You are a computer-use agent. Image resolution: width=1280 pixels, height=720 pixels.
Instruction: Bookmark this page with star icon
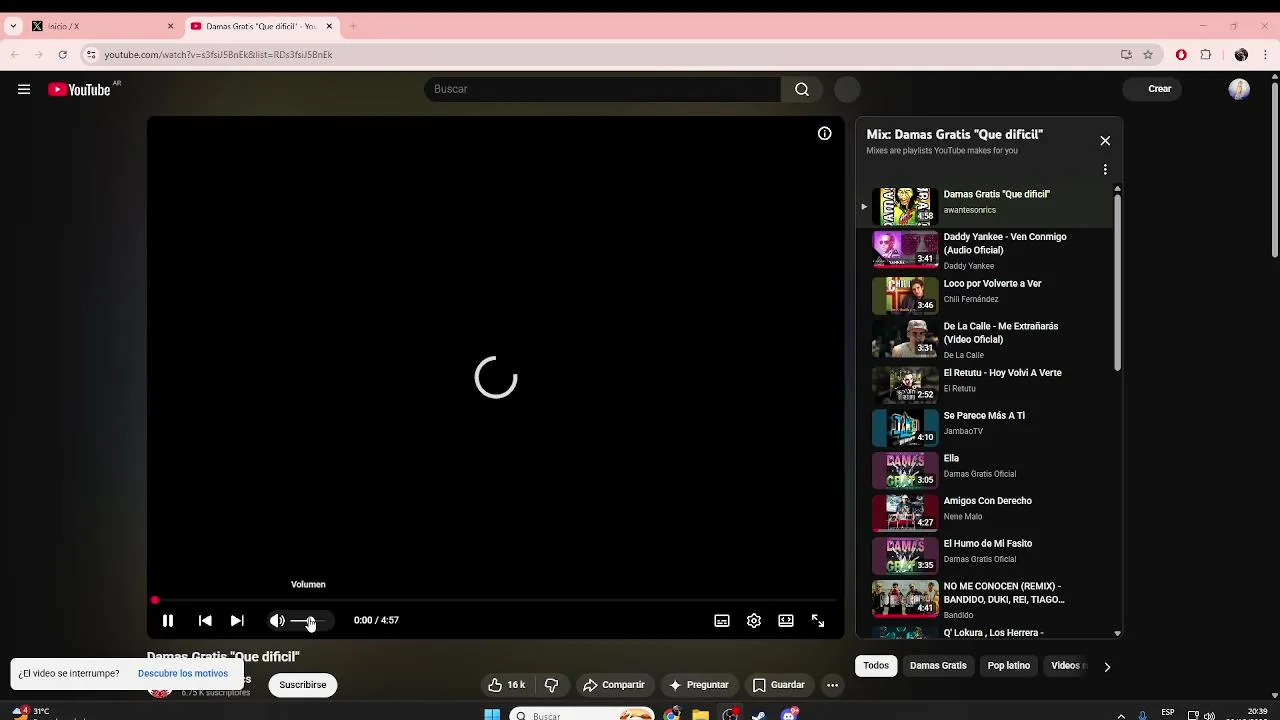click(1148, 55)
